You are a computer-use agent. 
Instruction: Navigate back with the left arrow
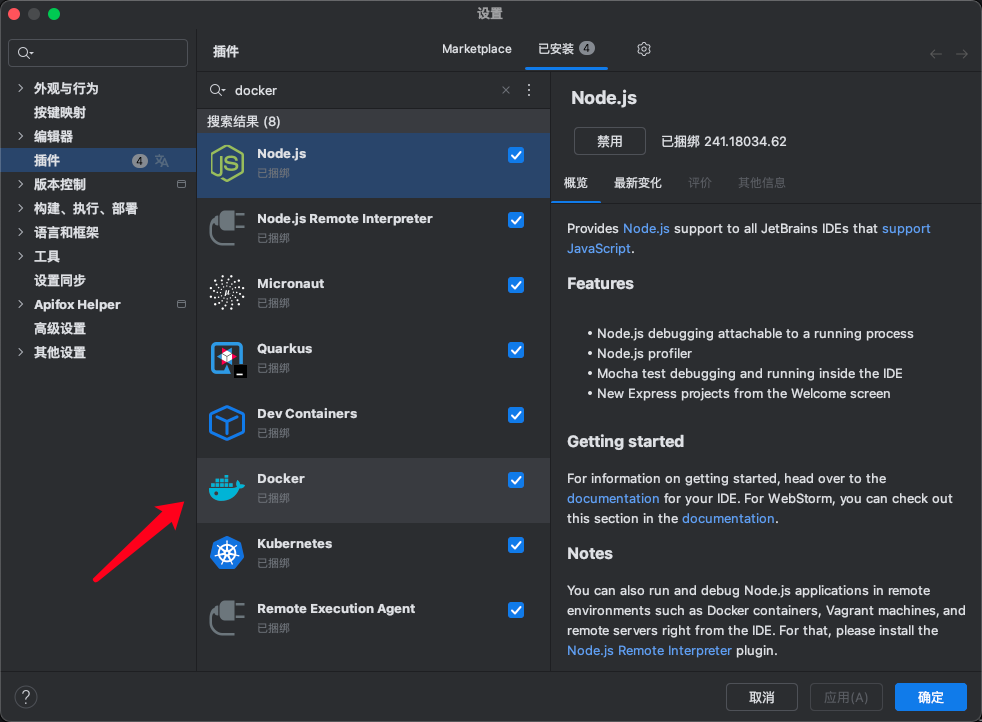pyautogui.click(x=936, y=54)
